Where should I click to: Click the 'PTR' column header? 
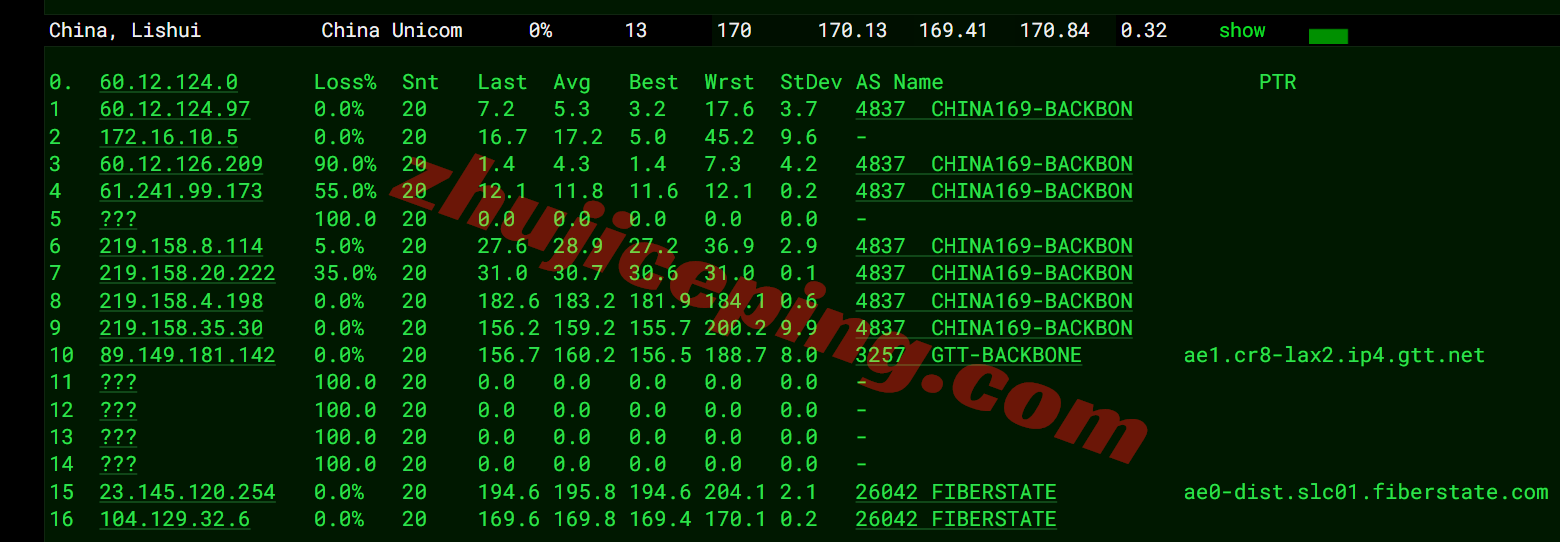tap(1277, 82)
